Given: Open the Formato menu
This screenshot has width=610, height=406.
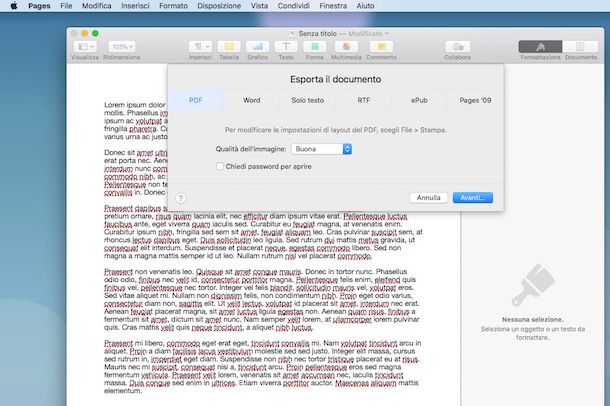Looking at the screenshot, I should [174, 6].
